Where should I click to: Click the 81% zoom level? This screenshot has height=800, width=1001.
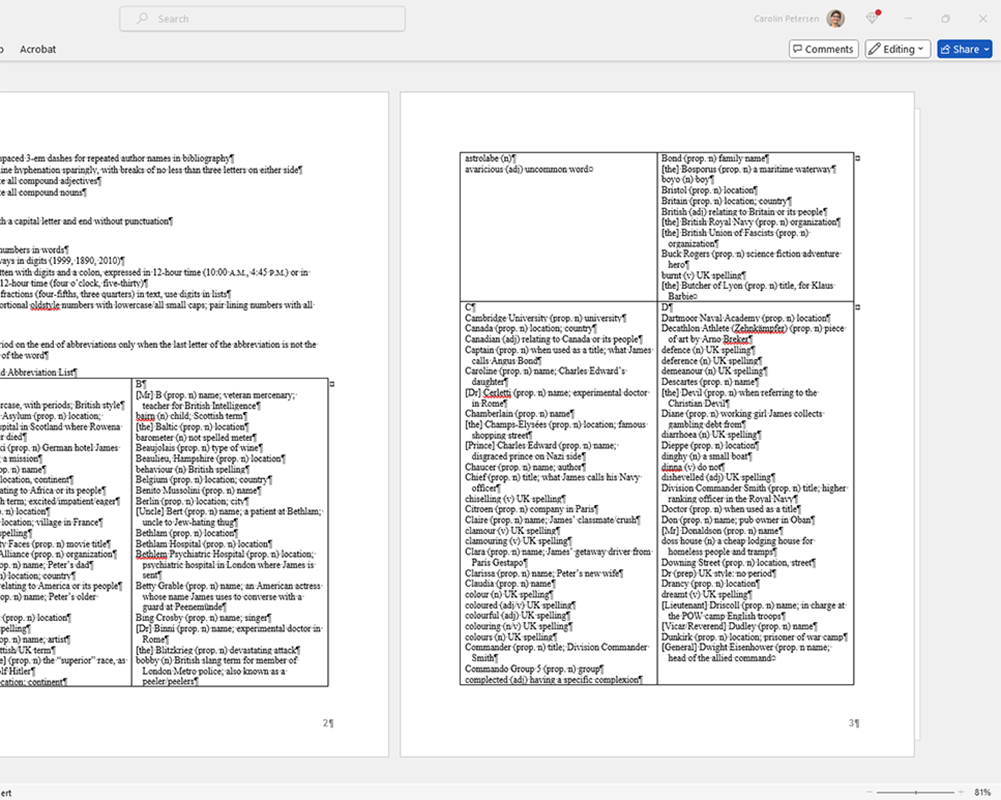pyautogui.click(x=982, y=792)
